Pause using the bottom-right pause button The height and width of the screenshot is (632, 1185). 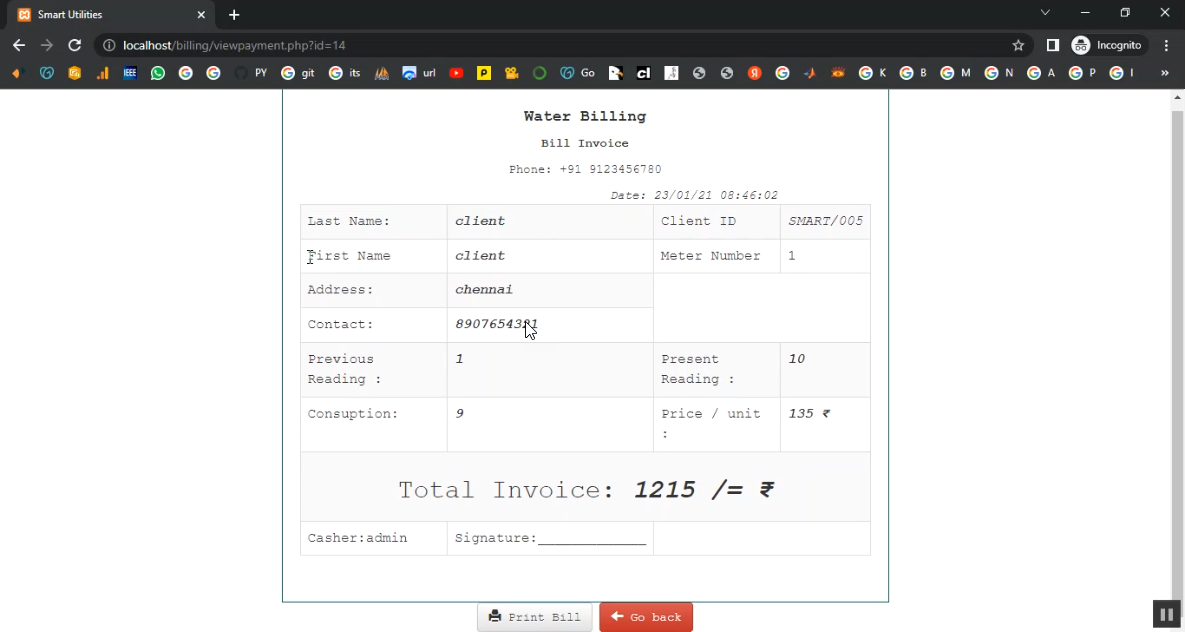[x=1166, y=614]
